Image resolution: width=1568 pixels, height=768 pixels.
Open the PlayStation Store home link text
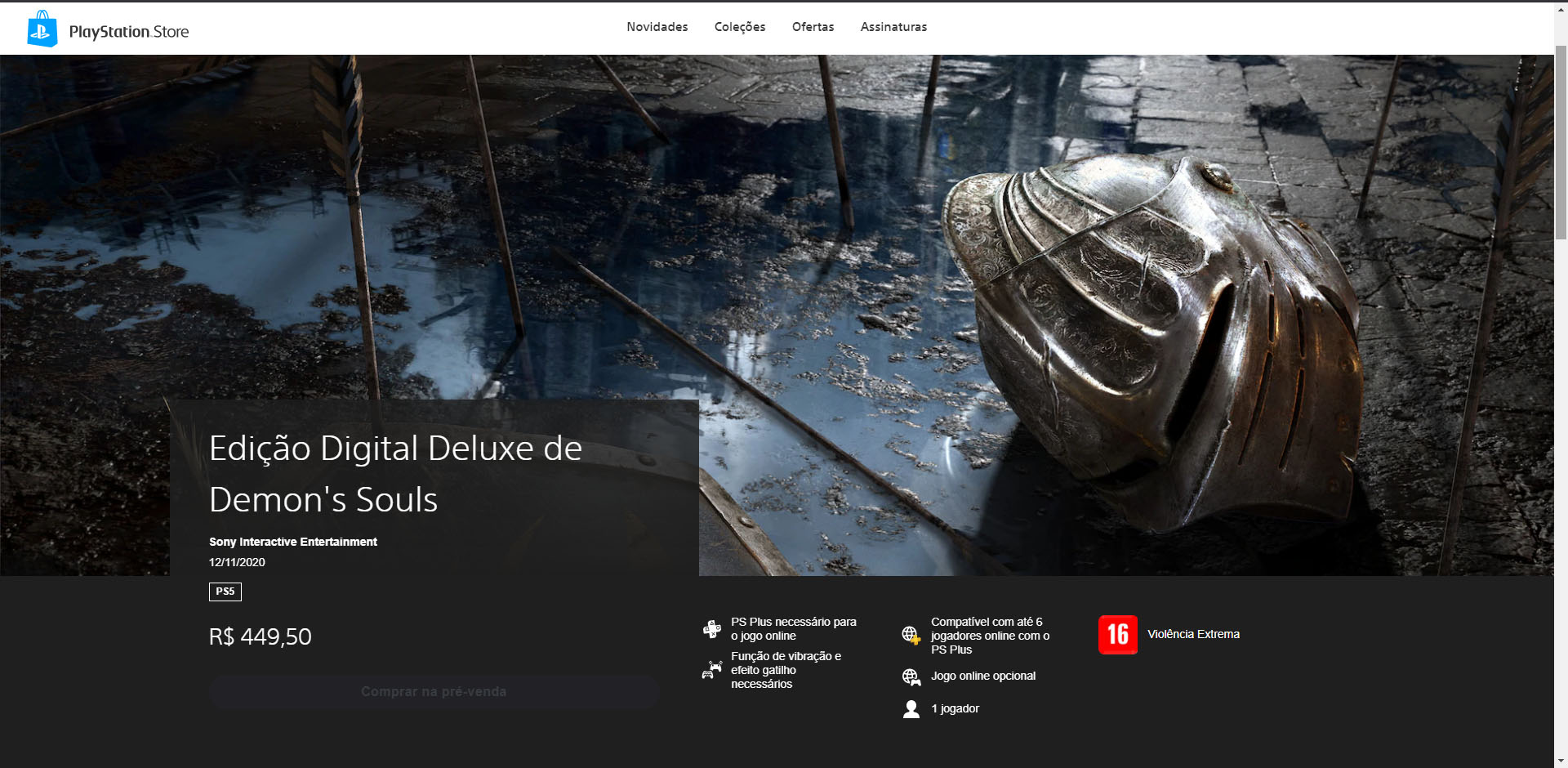tap(129, 32)
